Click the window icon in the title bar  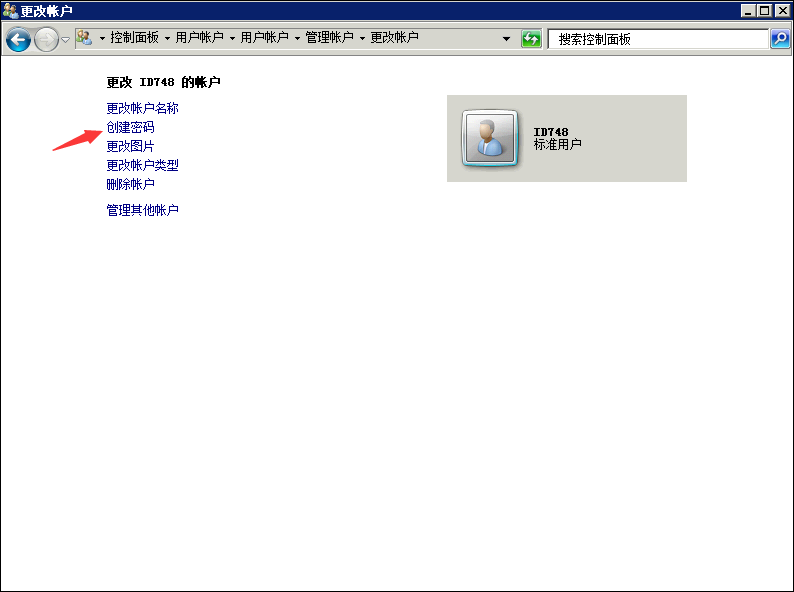[x=10, y=10]
